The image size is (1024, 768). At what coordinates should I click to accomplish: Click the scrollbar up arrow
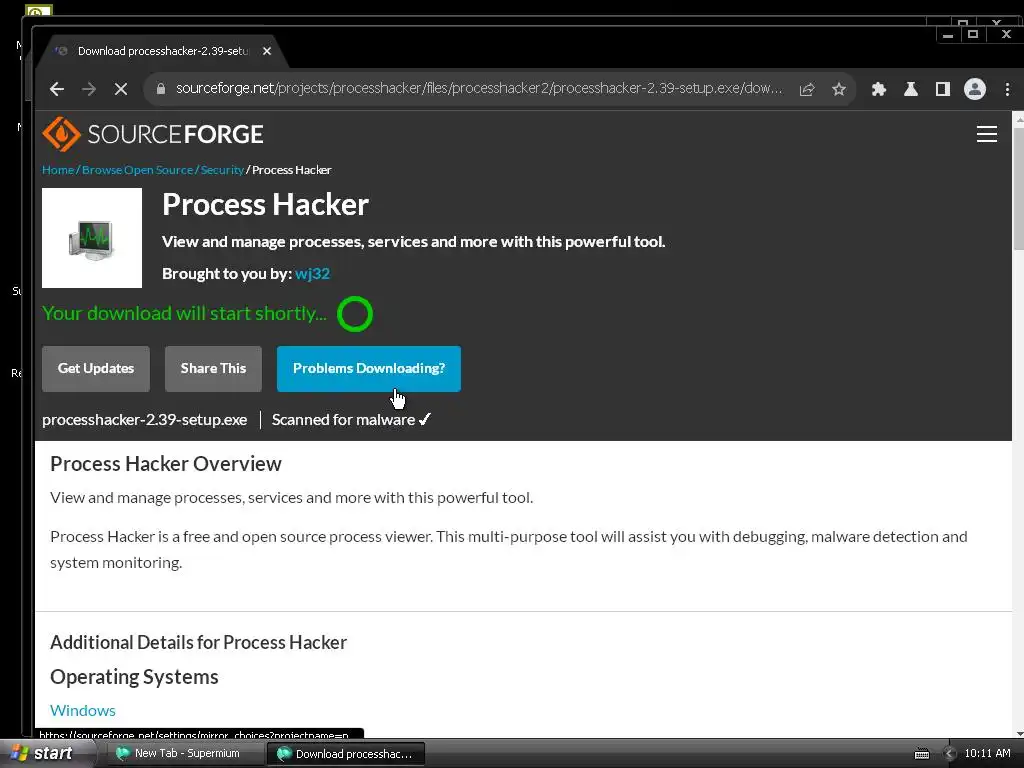pos(1017,118)
